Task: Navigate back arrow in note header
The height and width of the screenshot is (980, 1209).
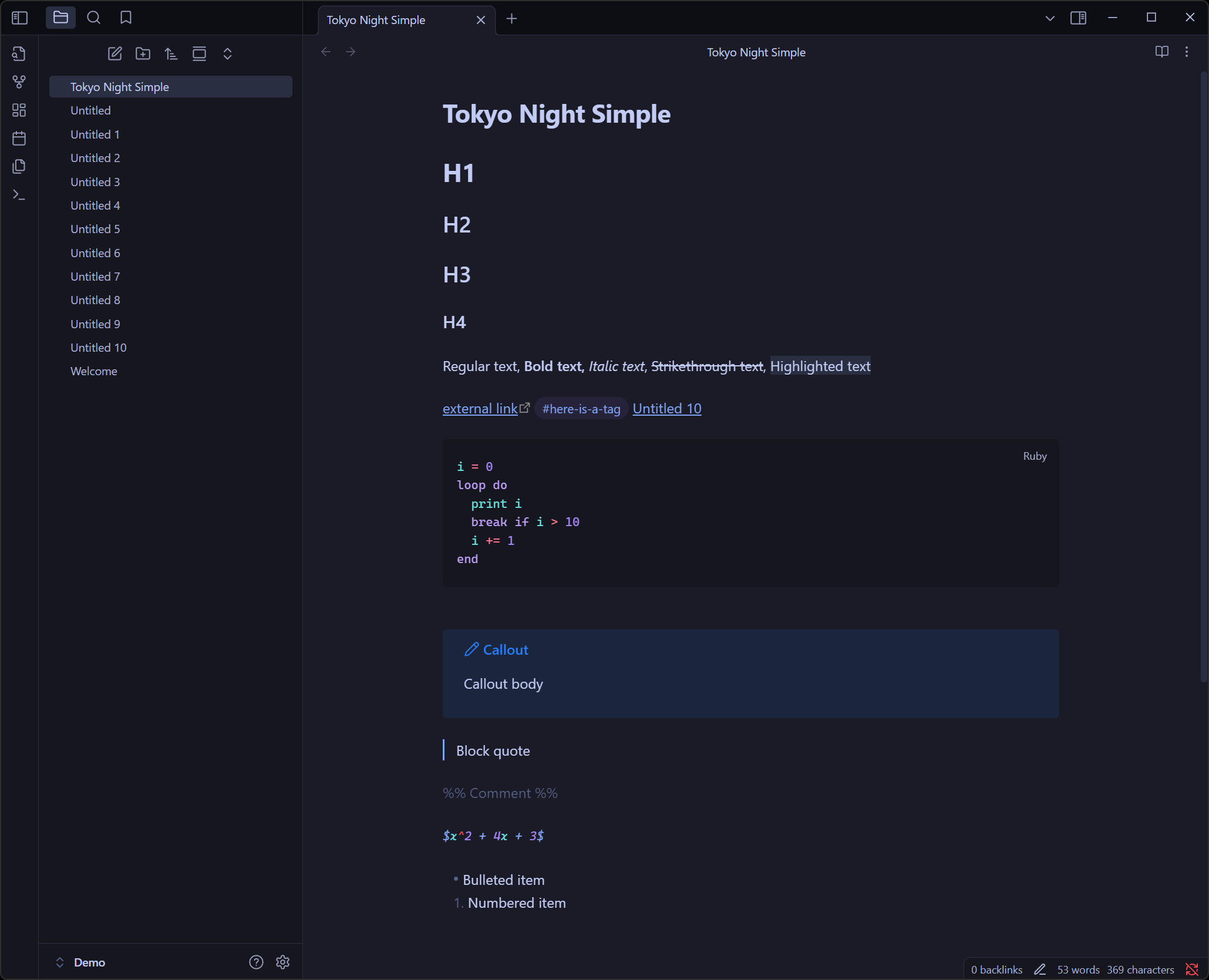Action: point(326,52)
